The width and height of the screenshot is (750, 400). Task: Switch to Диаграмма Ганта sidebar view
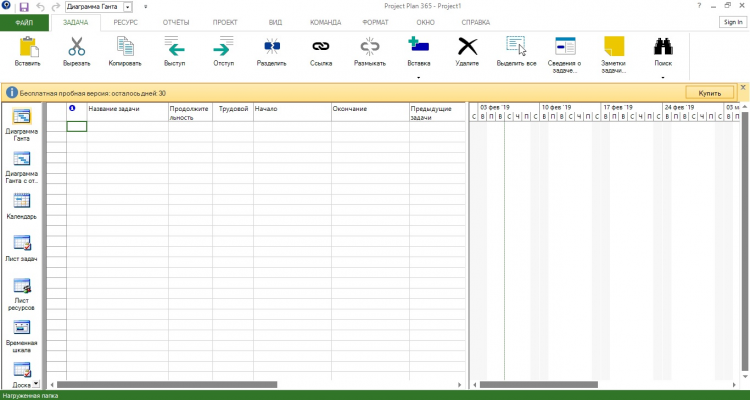22,125
